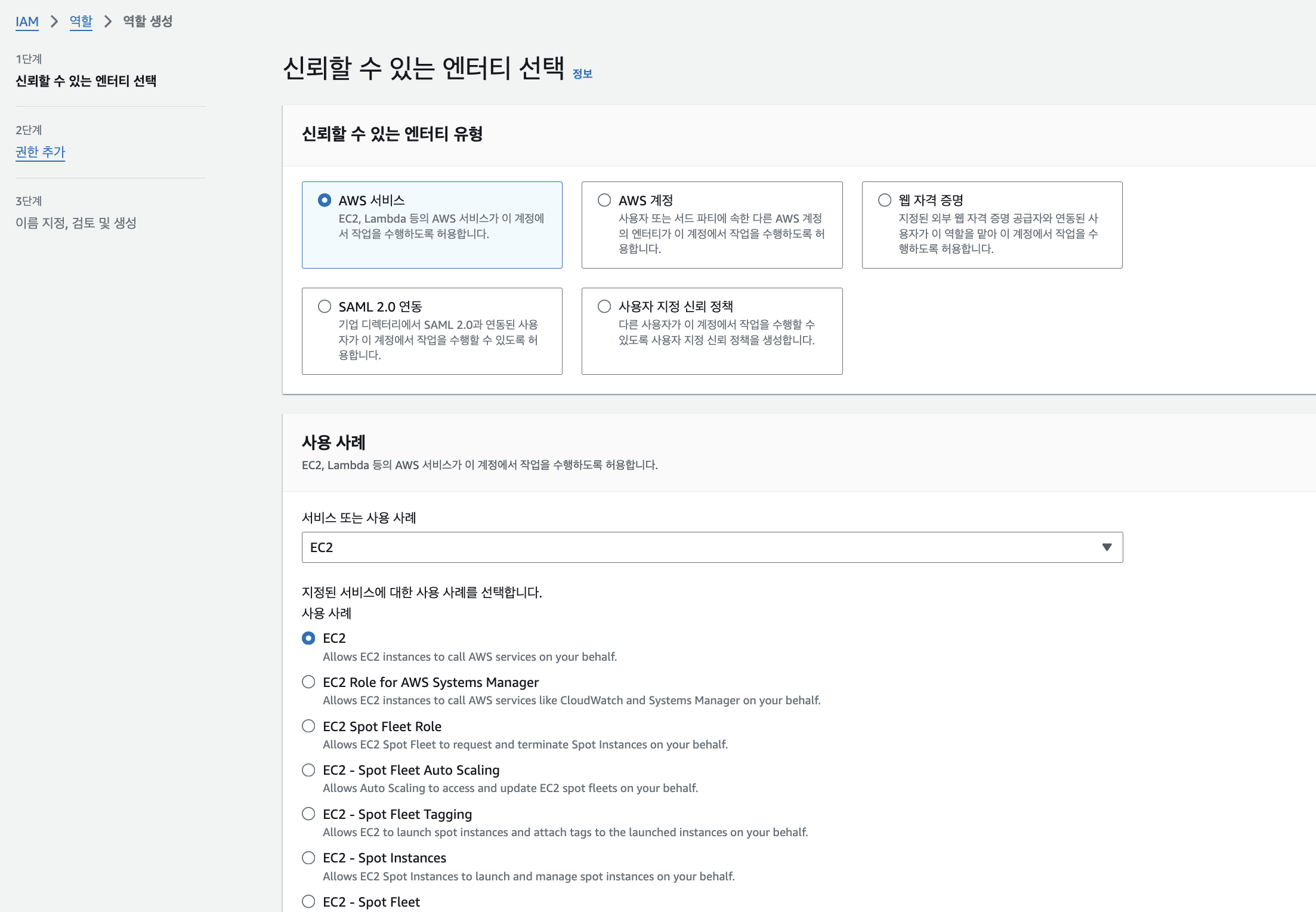Viewport: 1316px width, 912px height.
Task: Select EC2 Role for AWS Systems Manager
Action: 308,682
